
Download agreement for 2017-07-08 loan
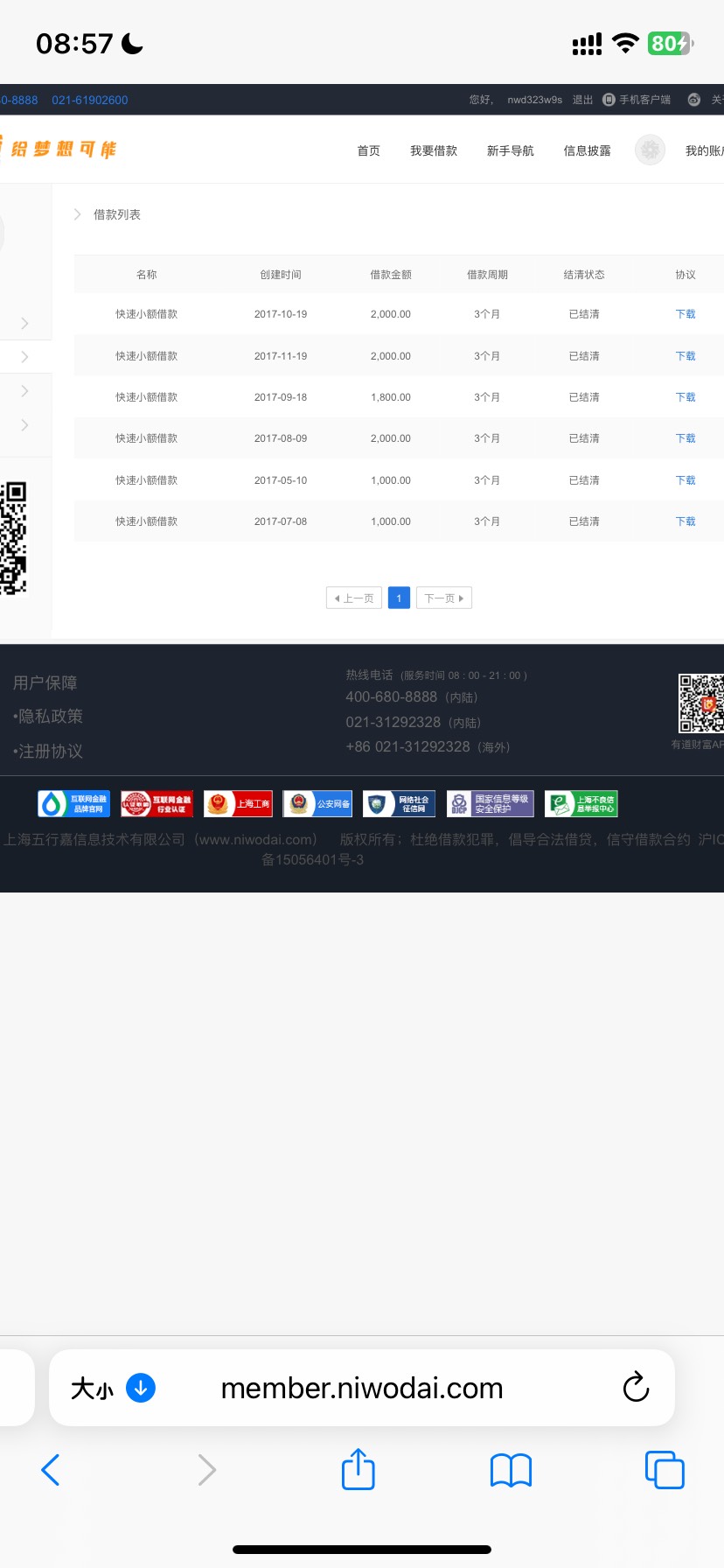click(x=686, y=521)
